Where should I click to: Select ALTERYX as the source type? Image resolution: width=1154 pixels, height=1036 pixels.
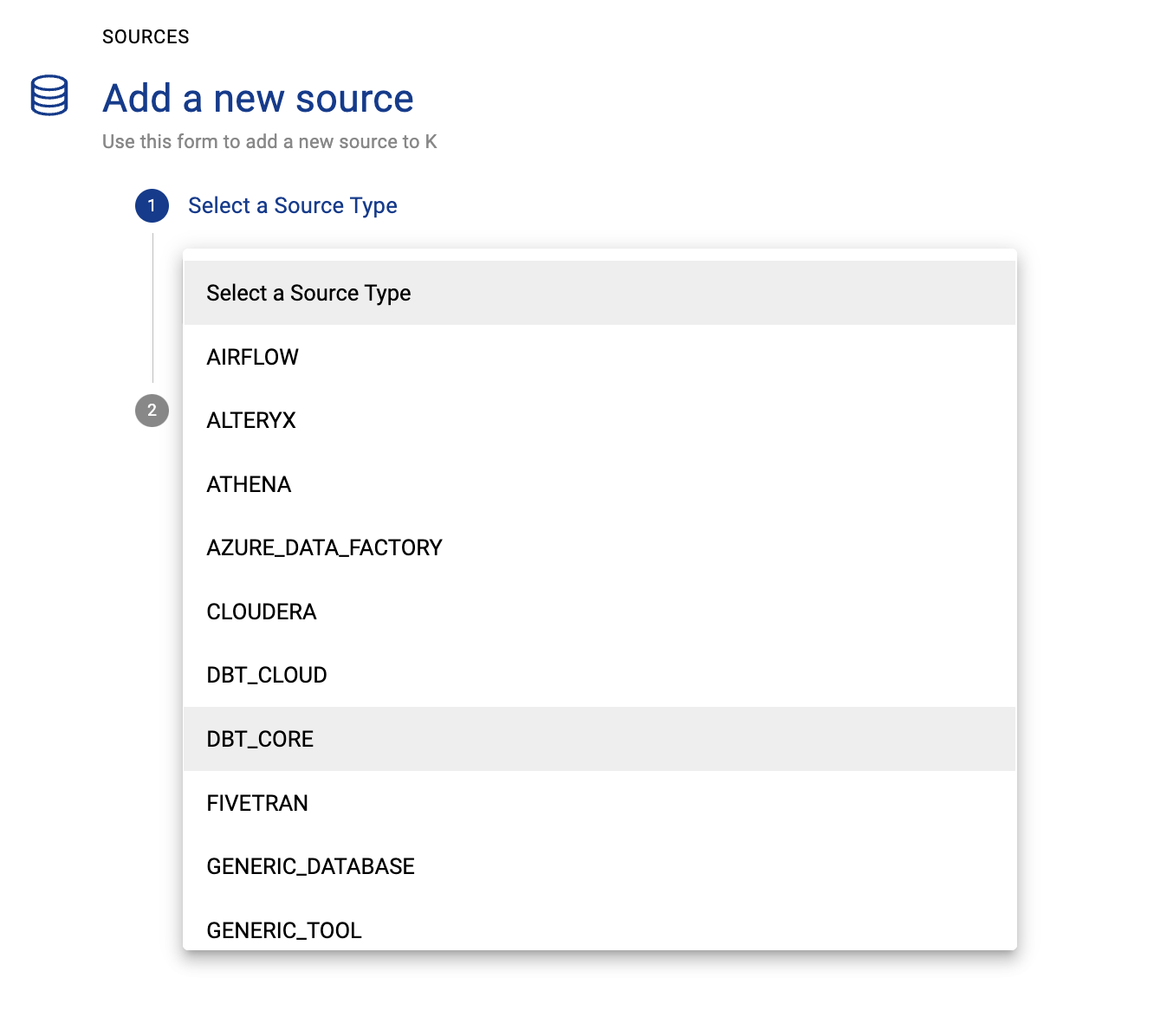click(x=251, y=421)
